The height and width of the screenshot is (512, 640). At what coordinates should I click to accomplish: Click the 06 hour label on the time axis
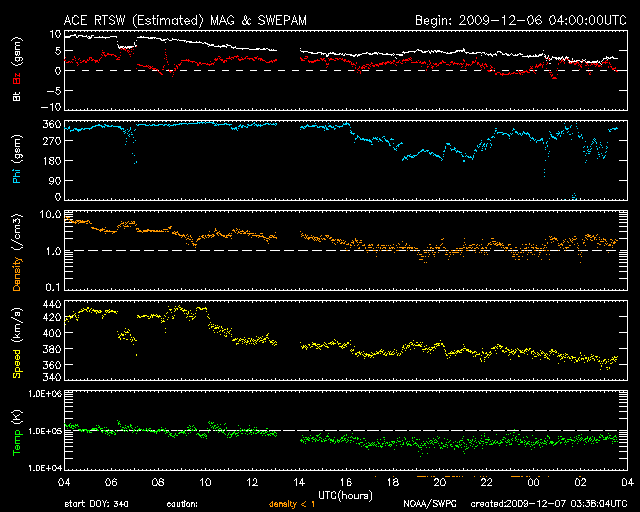111,483
